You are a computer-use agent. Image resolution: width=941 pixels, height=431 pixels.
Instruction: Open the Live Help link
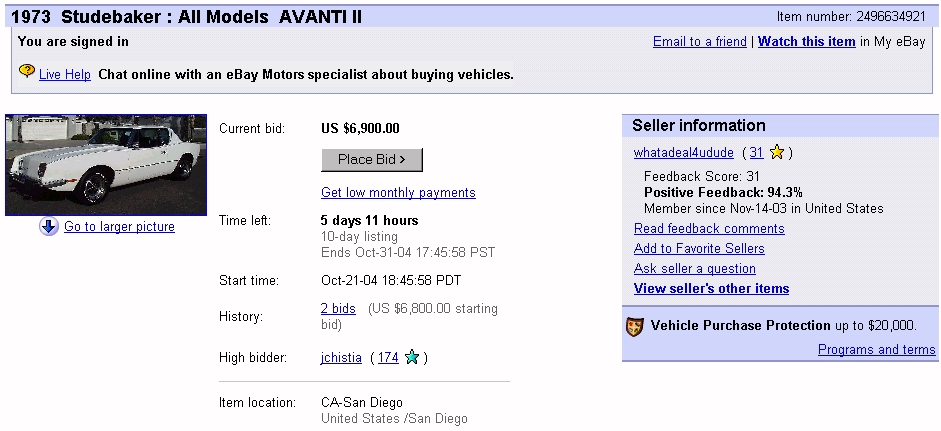[65, 75]
